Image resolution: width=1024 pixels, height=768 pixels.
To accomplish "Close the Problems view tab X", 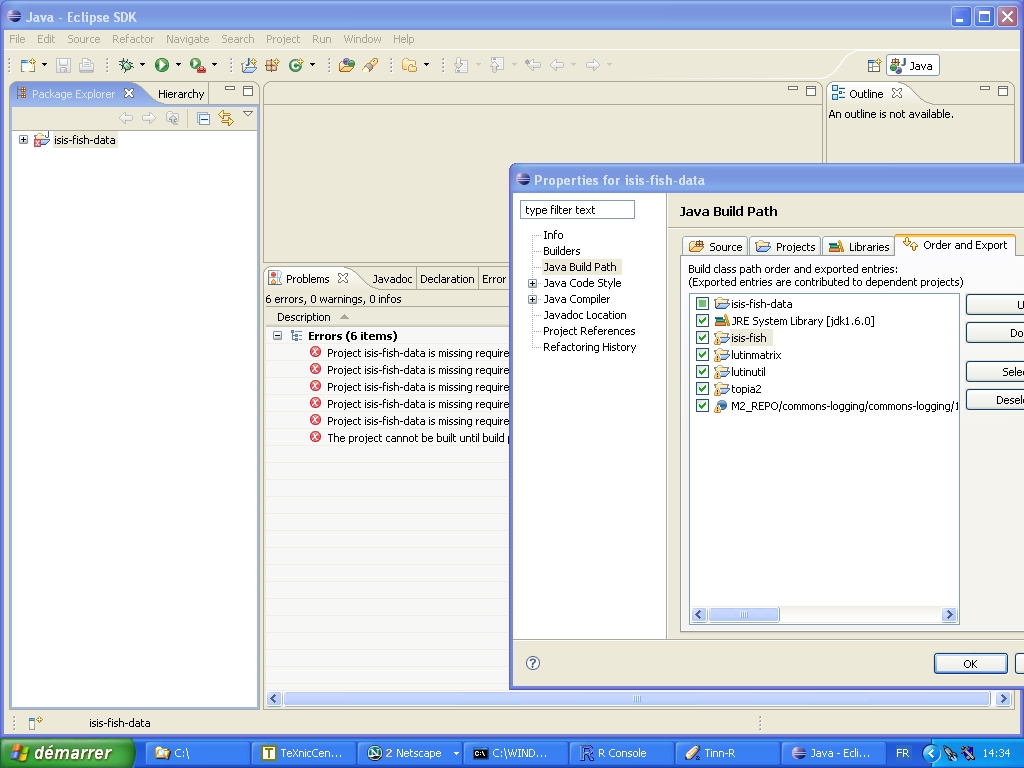I will 343,278.
